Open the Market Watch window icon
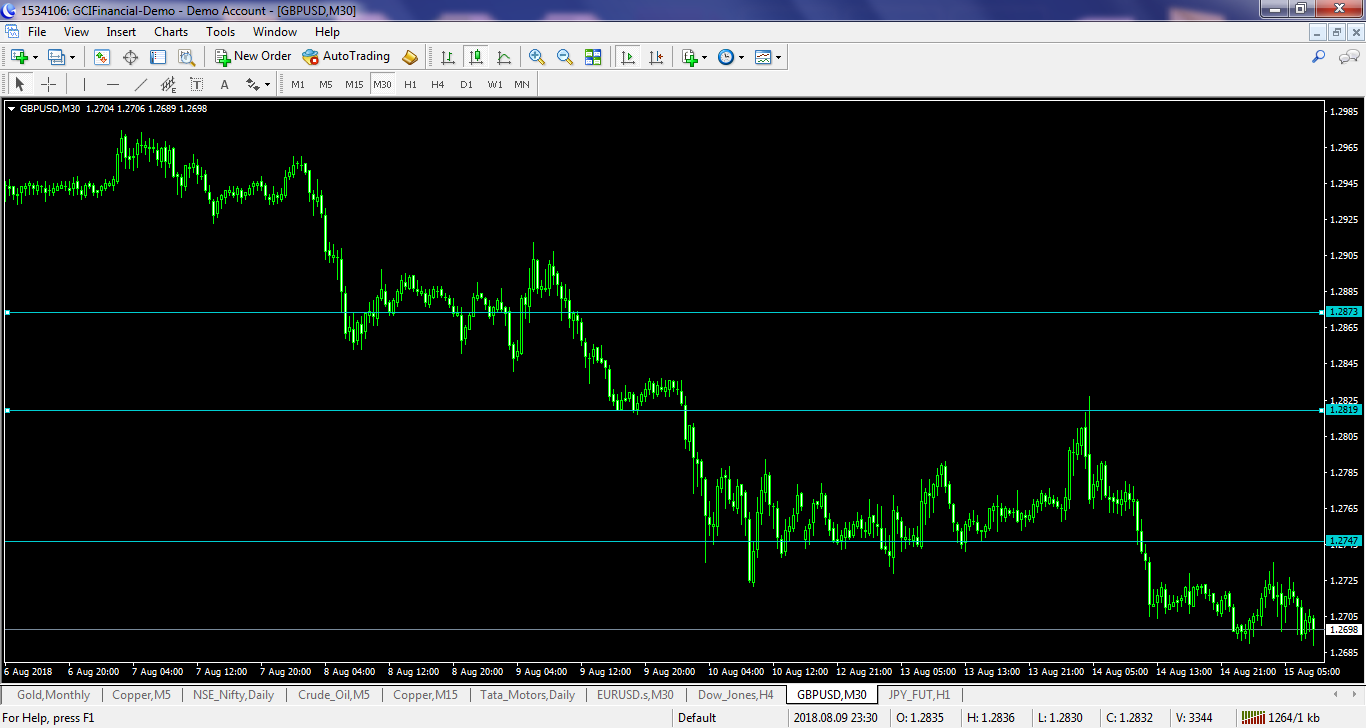Viewport: 1366px width, 728px height. [101, 57]
